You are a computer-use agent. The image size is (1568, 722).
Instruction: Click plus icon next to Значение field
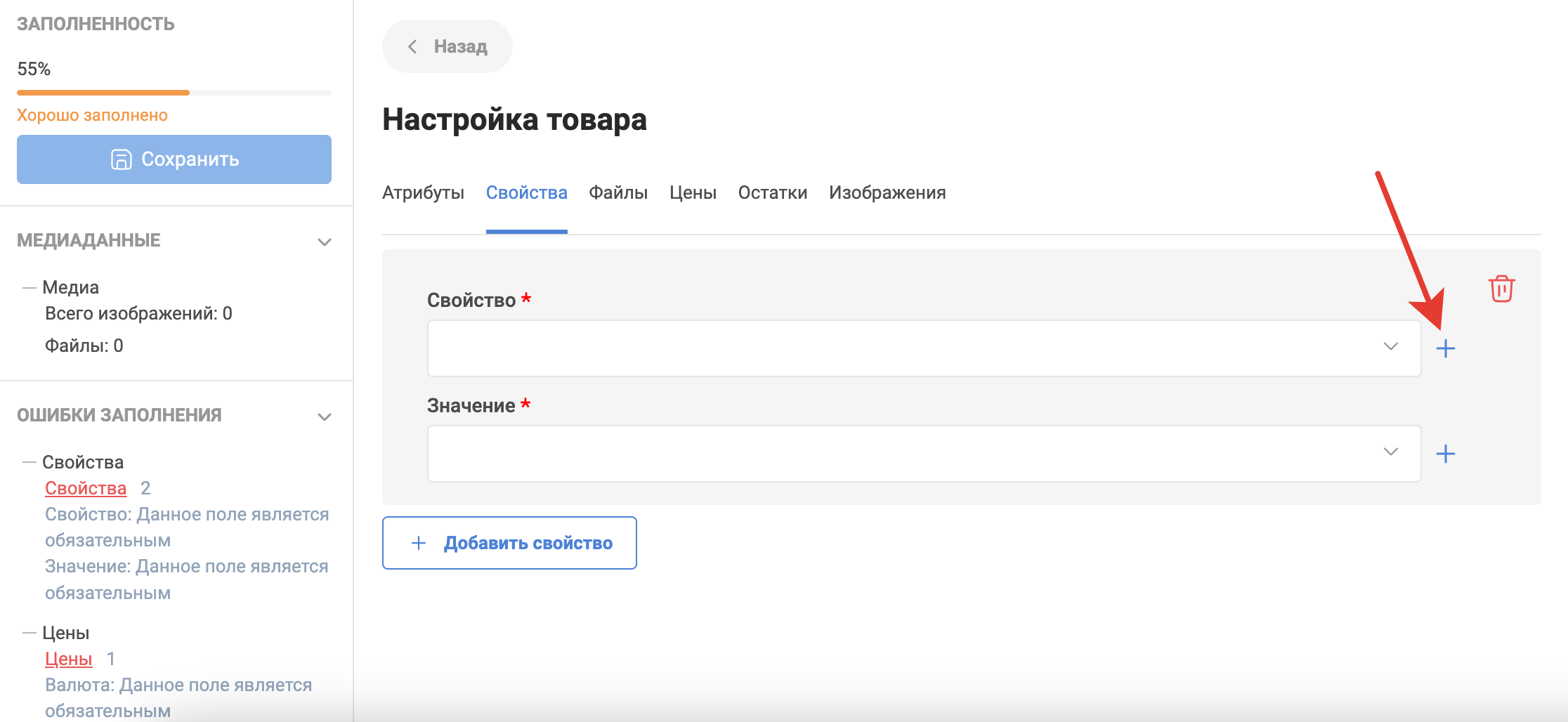point(1445,454)
